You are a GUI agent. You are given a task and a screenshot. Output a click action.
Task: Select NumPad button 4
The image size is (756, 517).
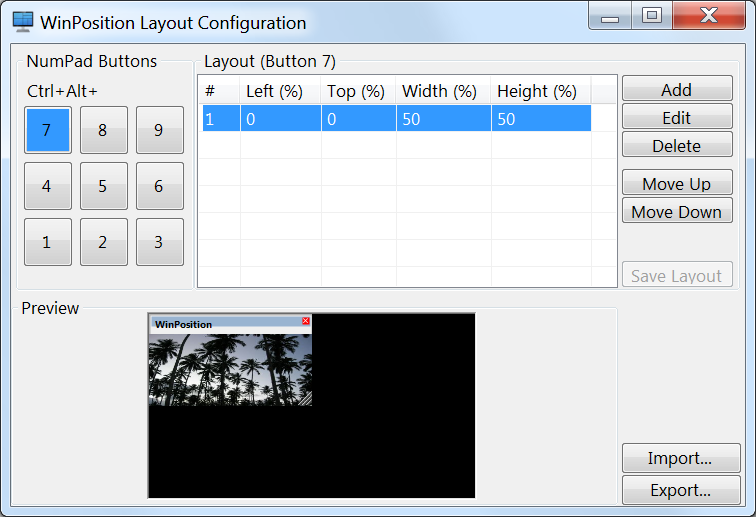tap(48, 186)
